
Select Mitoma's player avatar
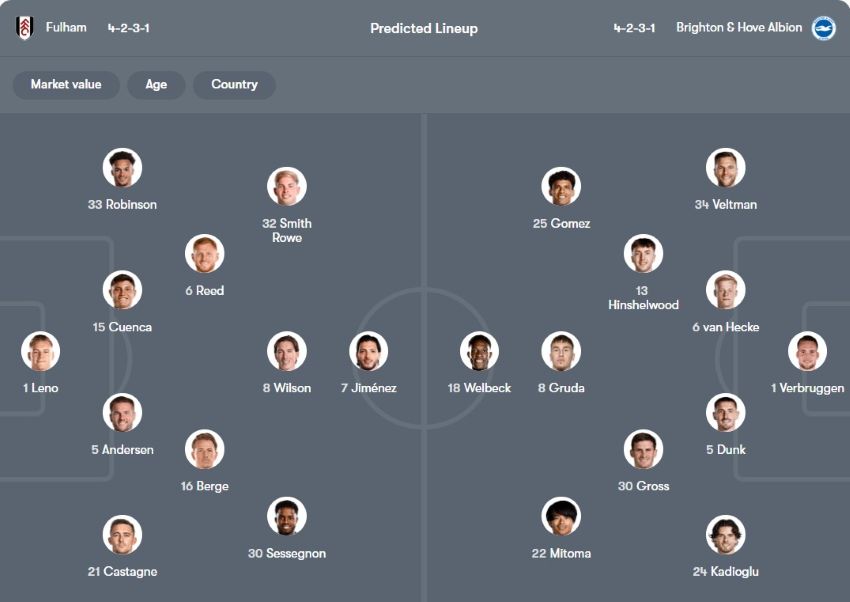point(562,516)
